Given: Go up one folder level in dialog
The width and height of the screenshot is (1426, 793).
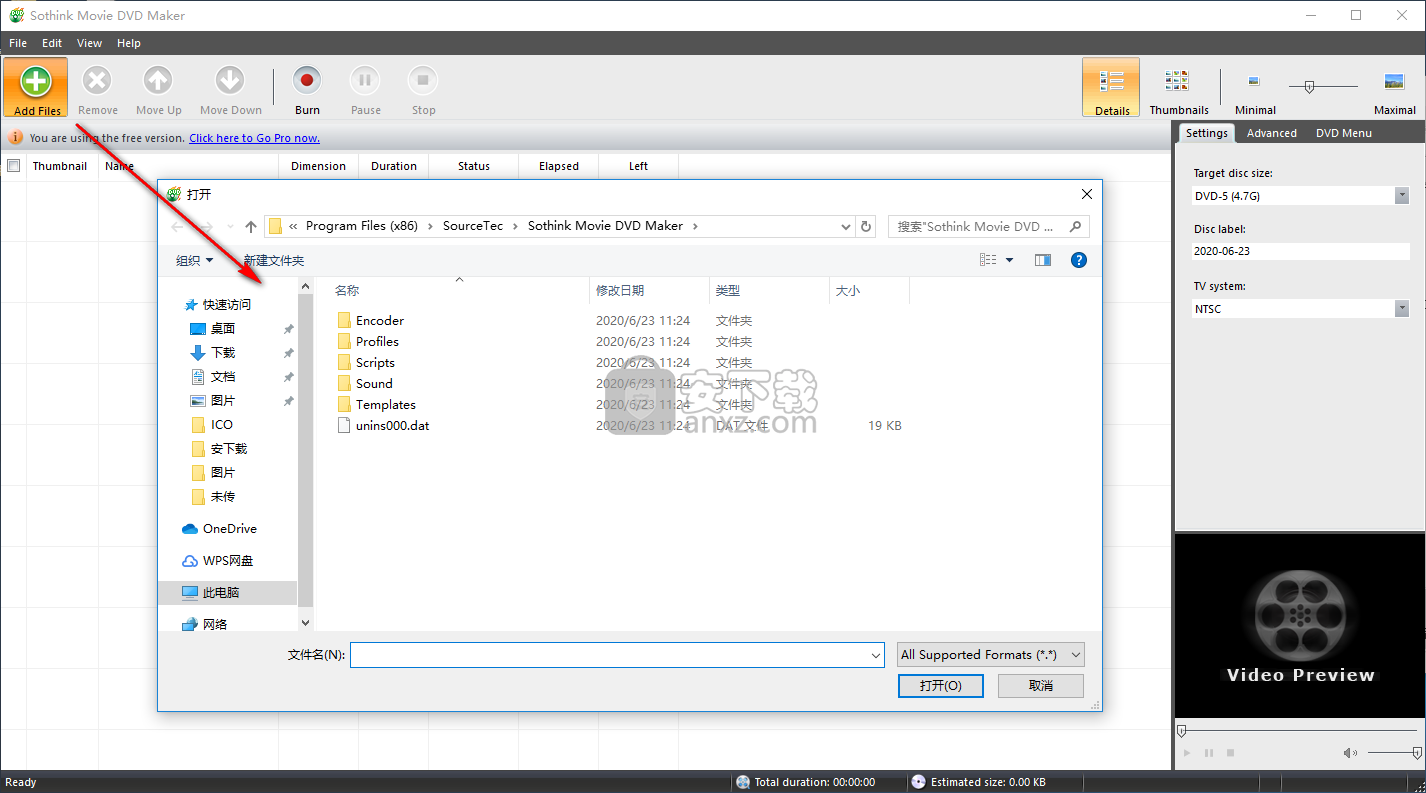Looking at the screenshot, I should coord(251,227).
